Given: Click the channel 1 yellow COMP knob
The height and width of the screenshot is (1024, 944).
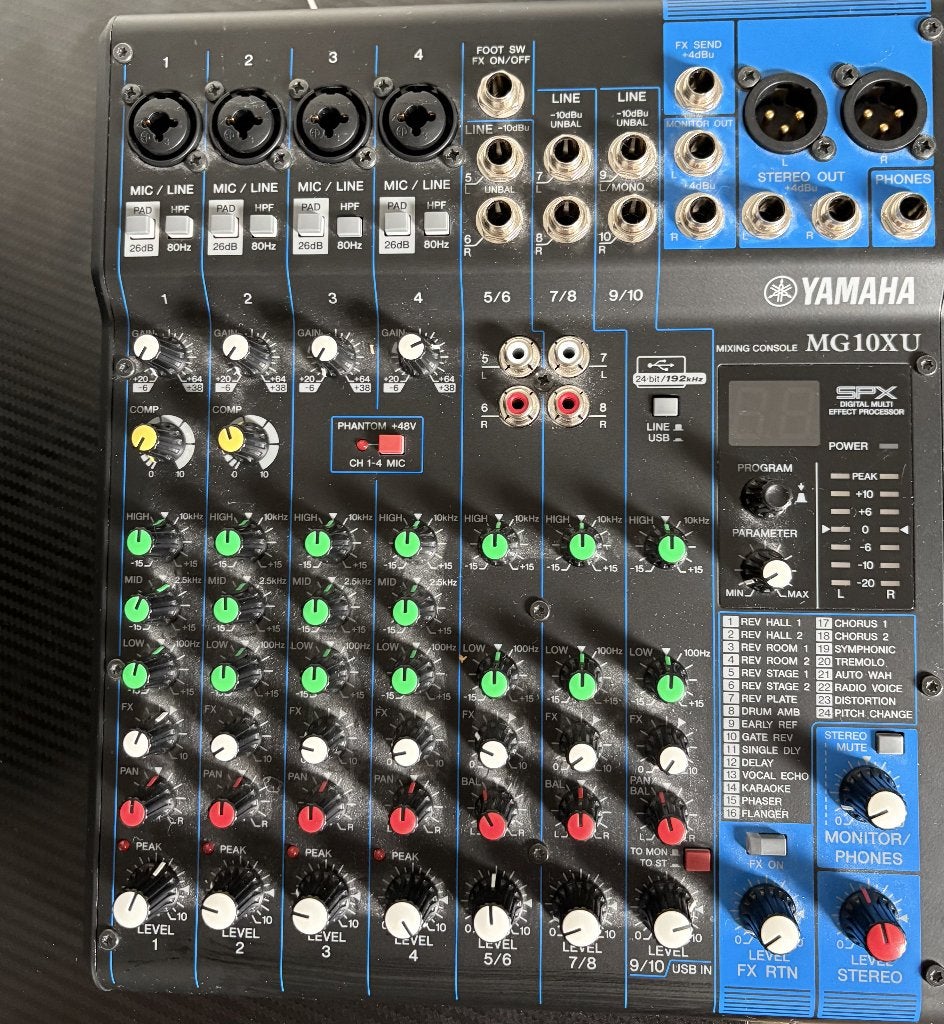Looking at the screenshot, I should (144, 437).
